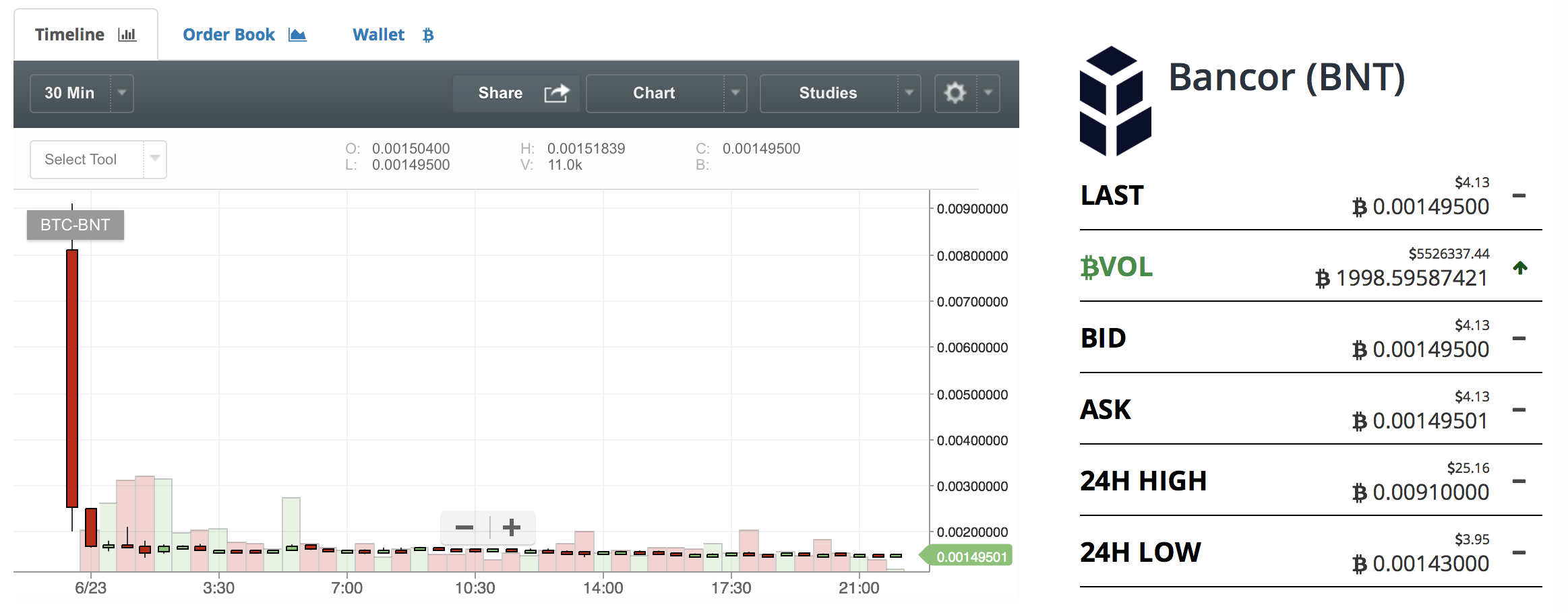The image size is (1568, 613).
Task: Click the Bancor logo icon
Action: (x=1115, y=101)
